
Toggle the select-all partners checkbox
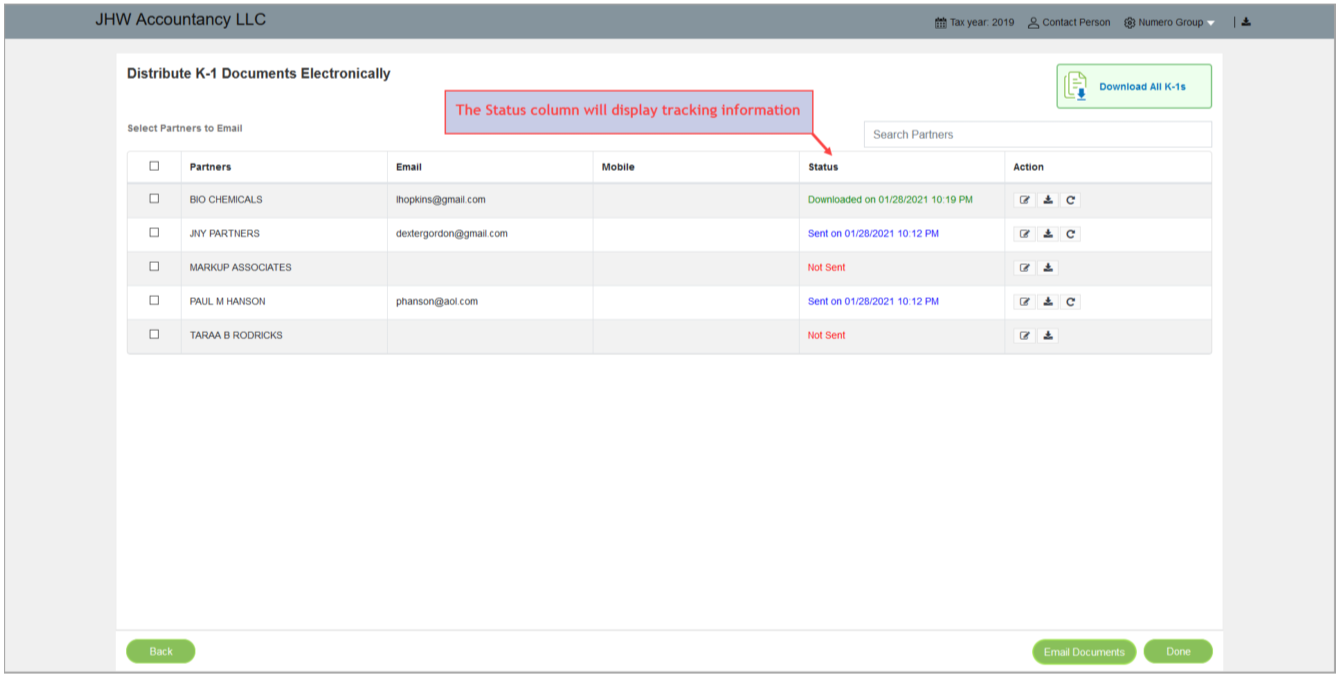point(154,166)
